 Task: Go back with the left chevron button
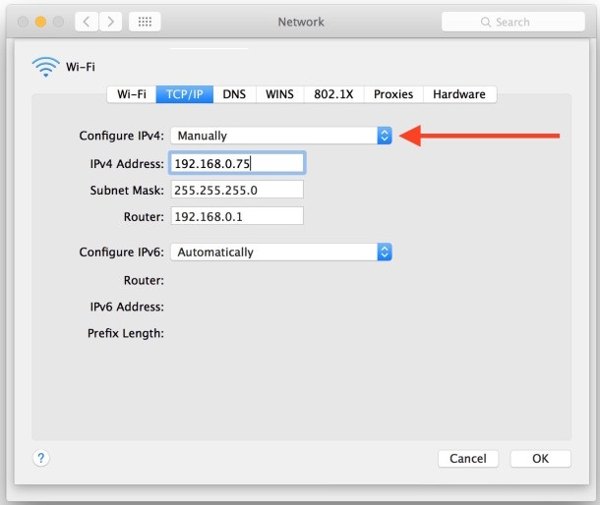[87, 21]
